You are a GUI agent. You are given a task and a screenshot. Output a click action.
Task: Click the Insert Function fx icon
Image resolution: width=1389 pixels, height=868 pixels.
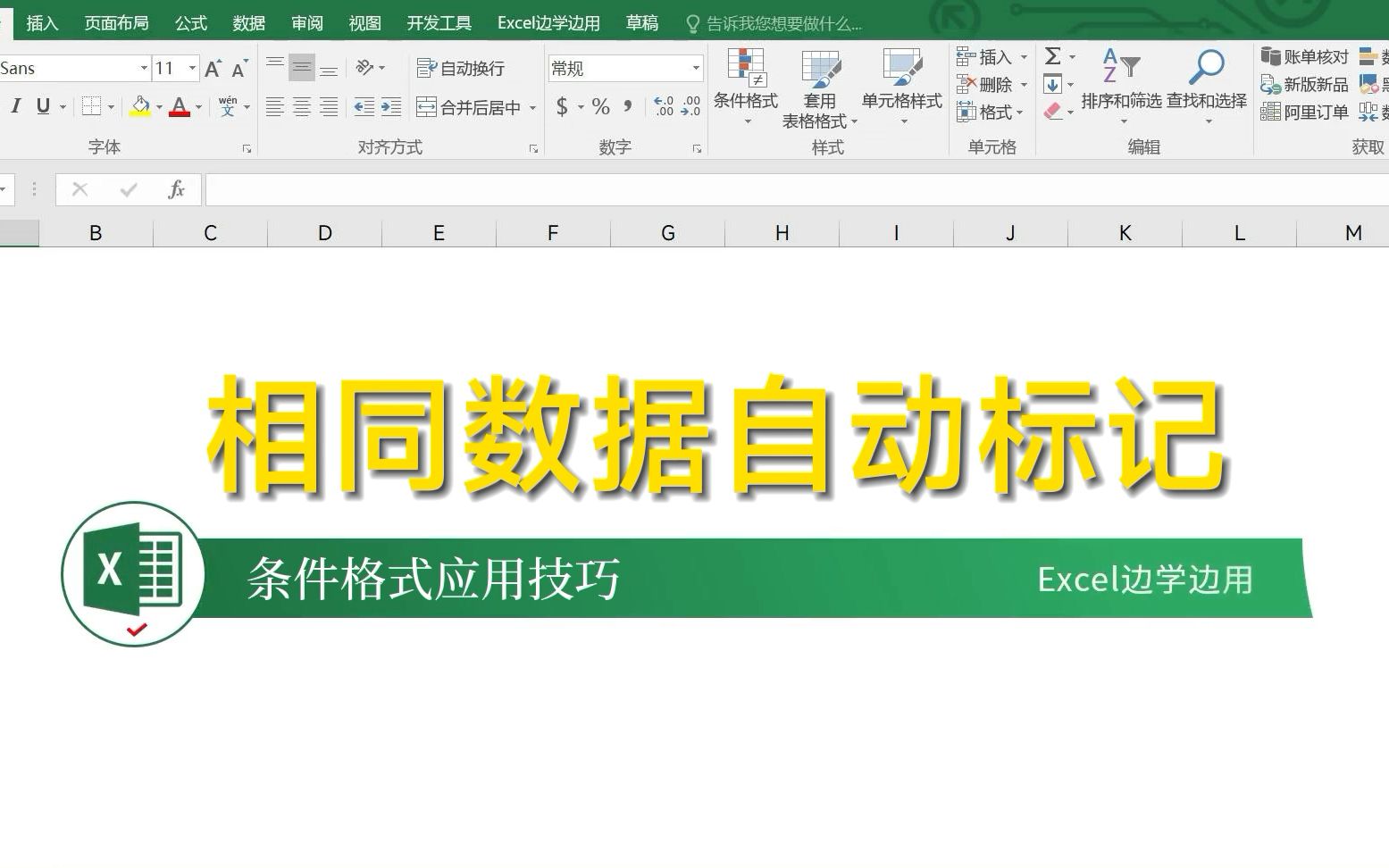176,189
